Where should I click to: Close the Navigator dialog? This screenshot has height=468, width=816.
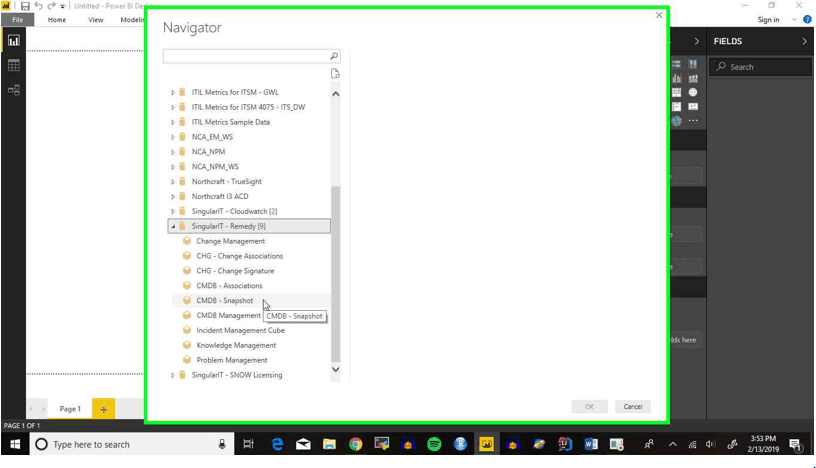pyautogui.click(x=659, y=15)
